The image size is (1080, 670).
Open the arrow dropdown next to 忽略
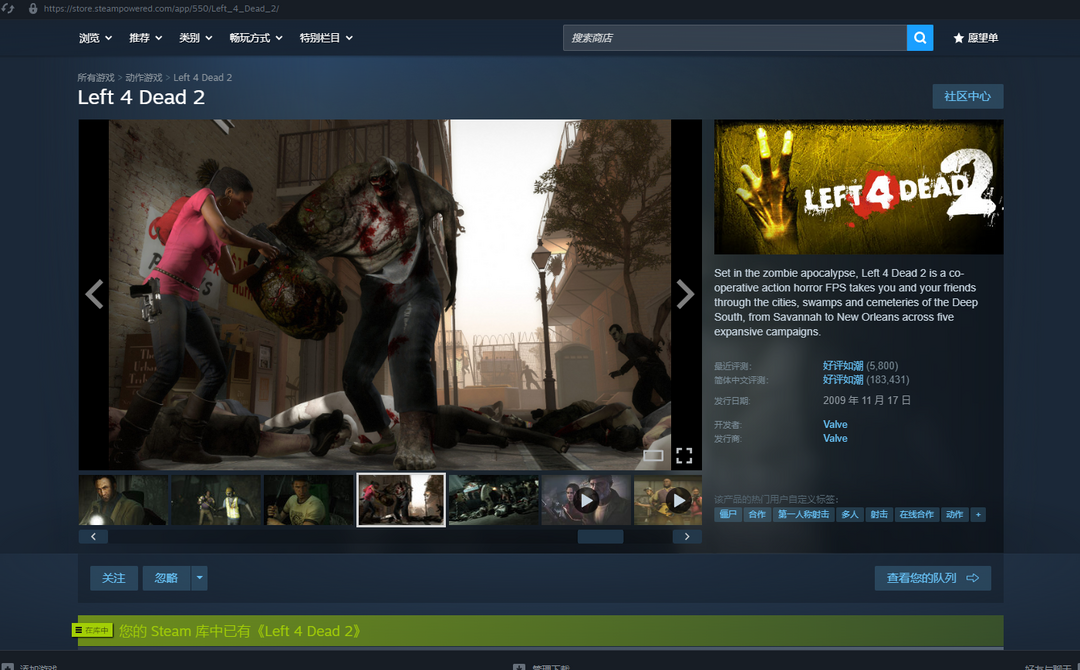[199, 578]
